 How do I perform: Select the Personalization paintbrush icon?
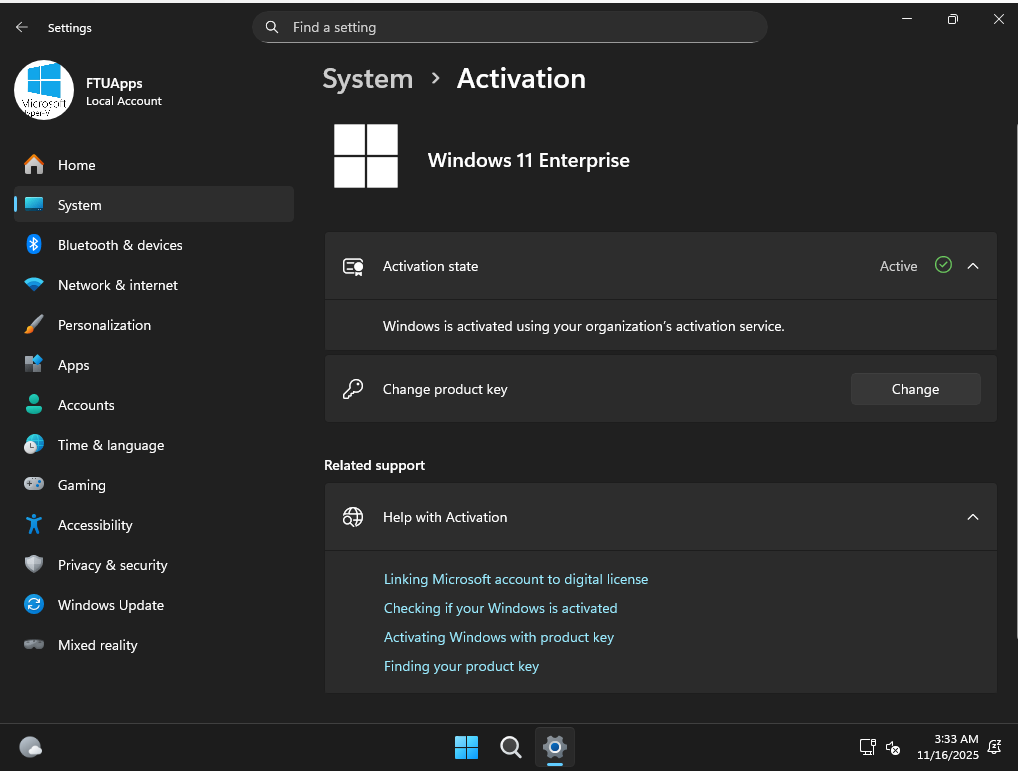pyautogui.click(x=34, y=325)
